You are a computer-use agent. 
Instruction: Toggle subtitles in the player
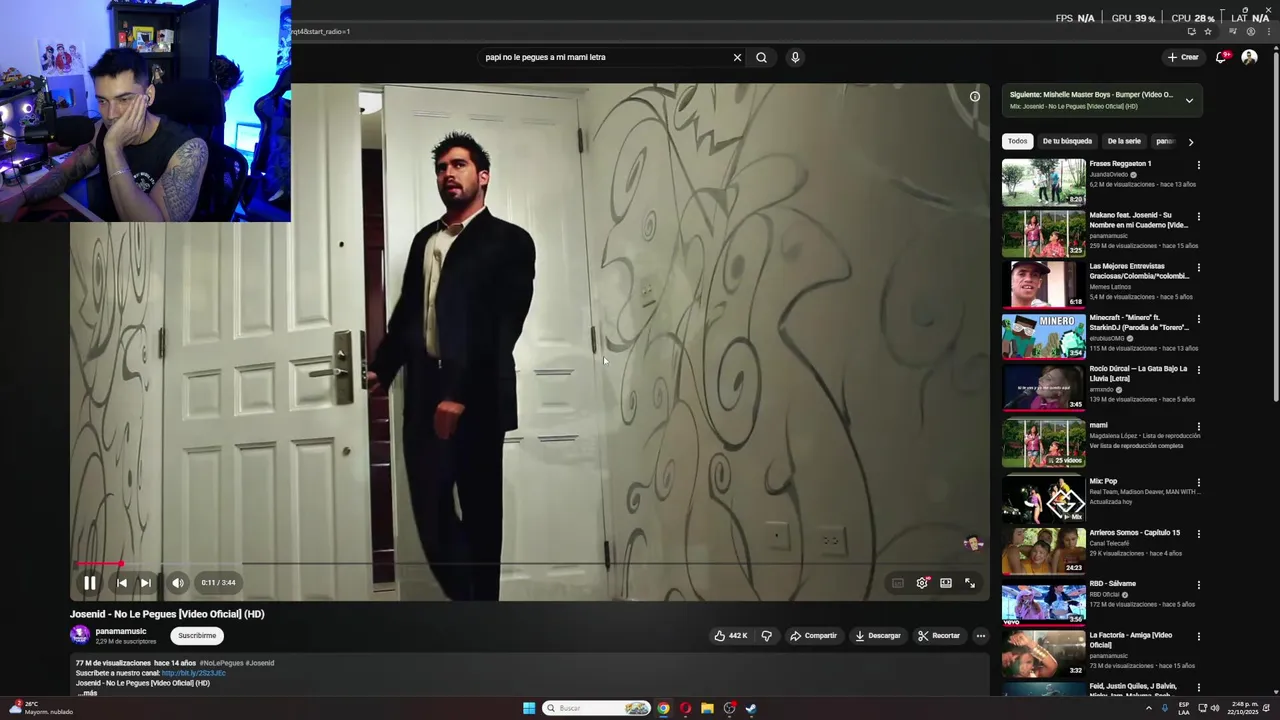pyautogui.click(x=898, y=583)
